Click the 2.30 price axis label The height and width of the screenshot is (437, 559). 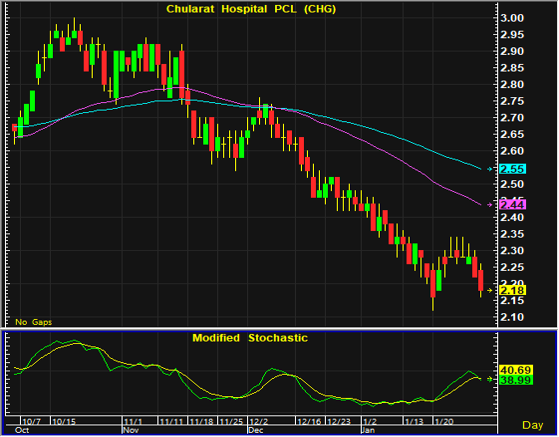(512, 251)
